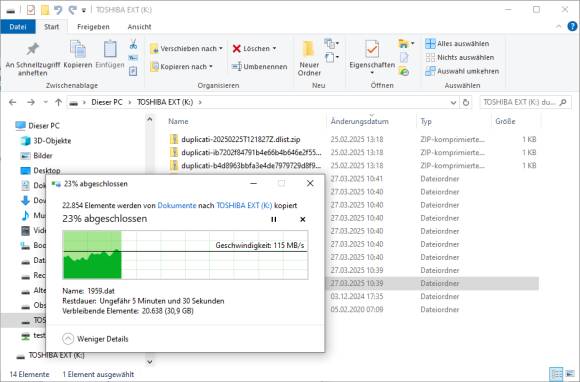Cancel the copy with the small X

tap(303, 219)
